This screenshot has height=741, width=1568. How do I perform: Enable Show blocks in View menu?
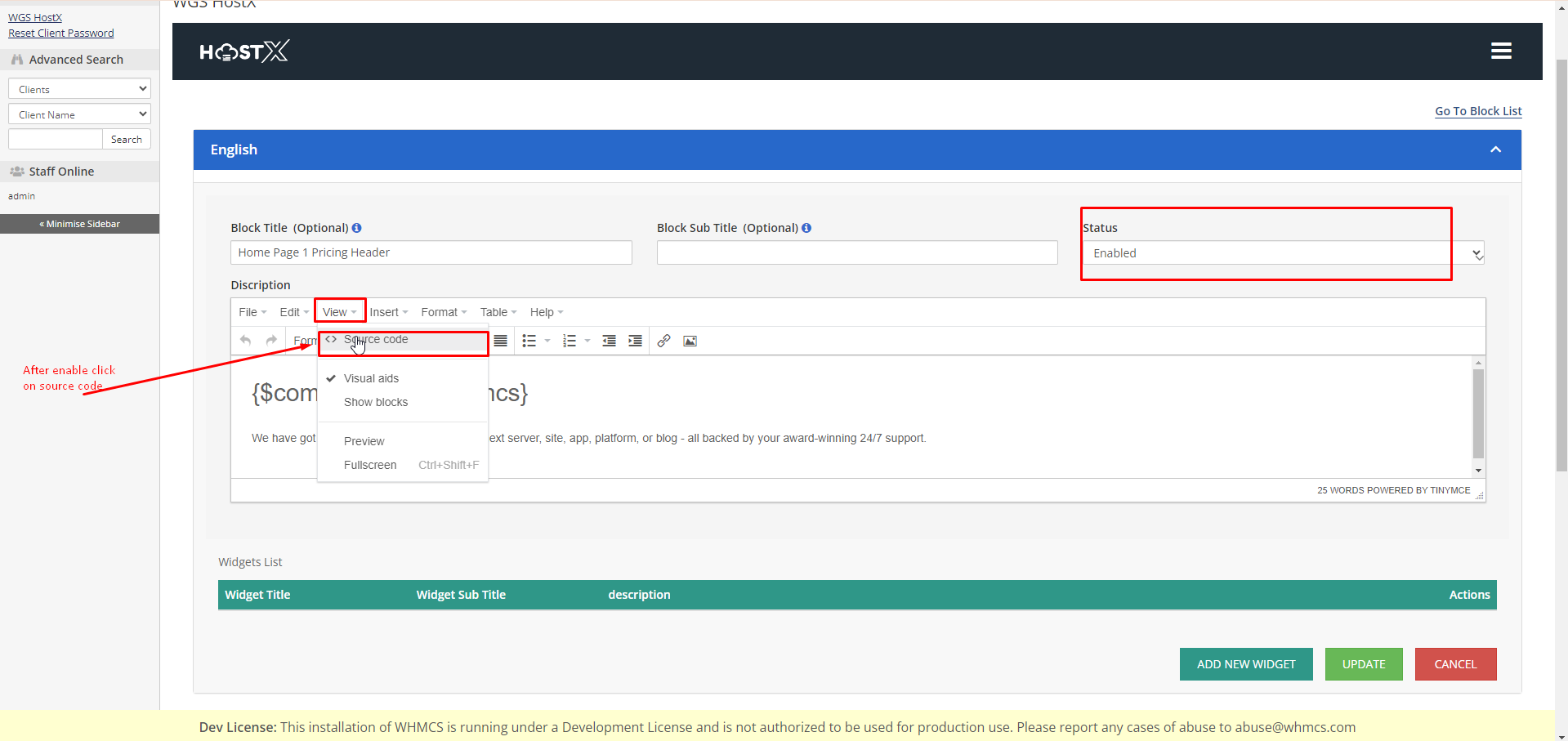coord(376,402)
